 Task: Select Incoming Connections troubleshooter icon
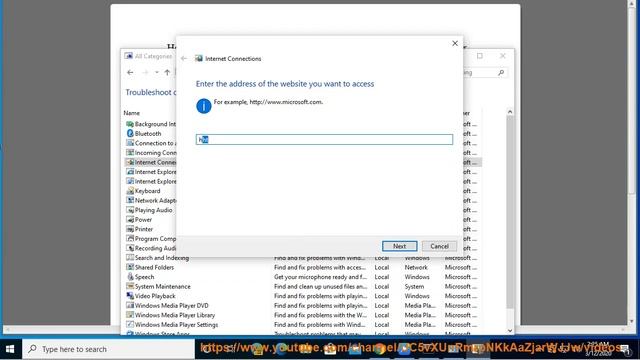[130, 153]
